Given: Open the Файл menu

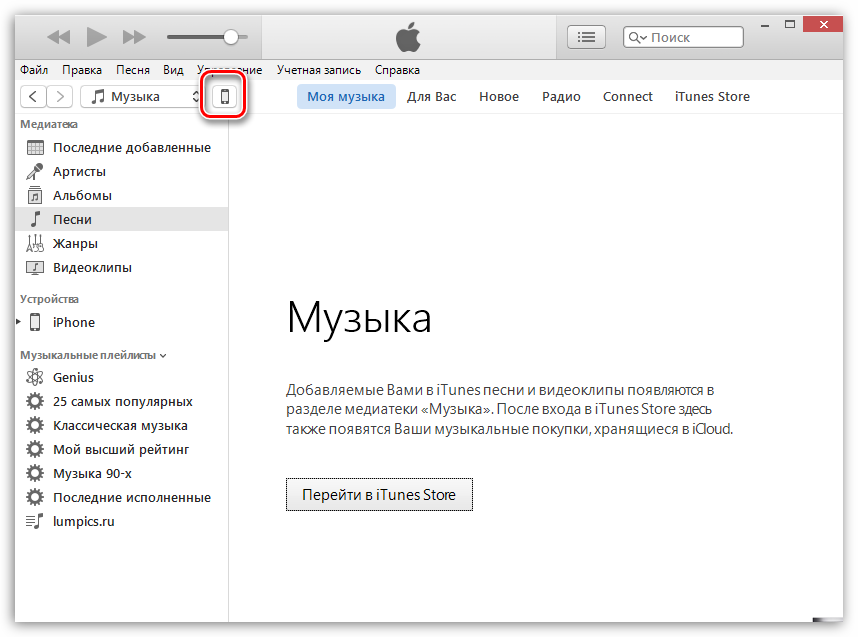Looking at the screenshot, I should 33,70.
